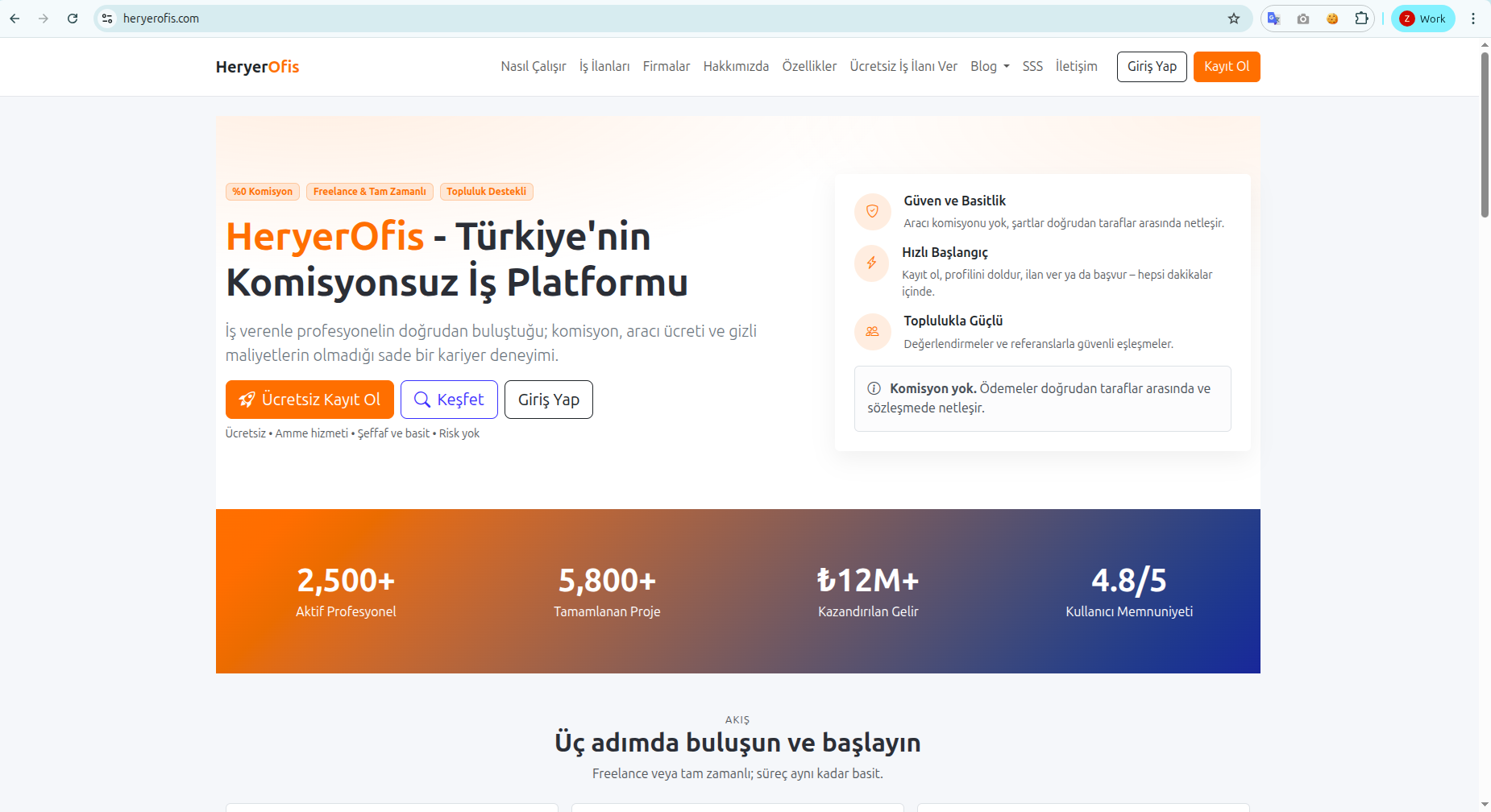This screenshot has height=812, width=1491.
Task: Go to the İş İlanları nav item
Action: (604, 66)
